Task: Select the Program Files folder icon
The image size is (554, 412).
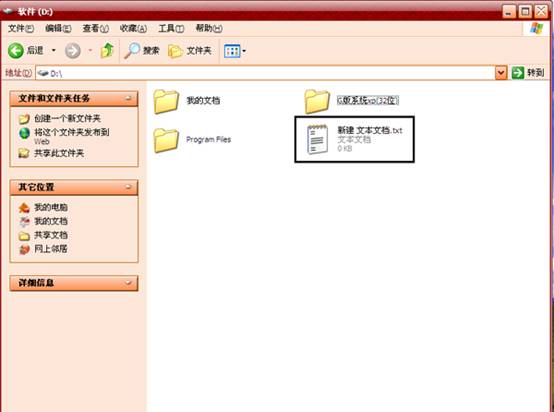Action: (166, 140)
